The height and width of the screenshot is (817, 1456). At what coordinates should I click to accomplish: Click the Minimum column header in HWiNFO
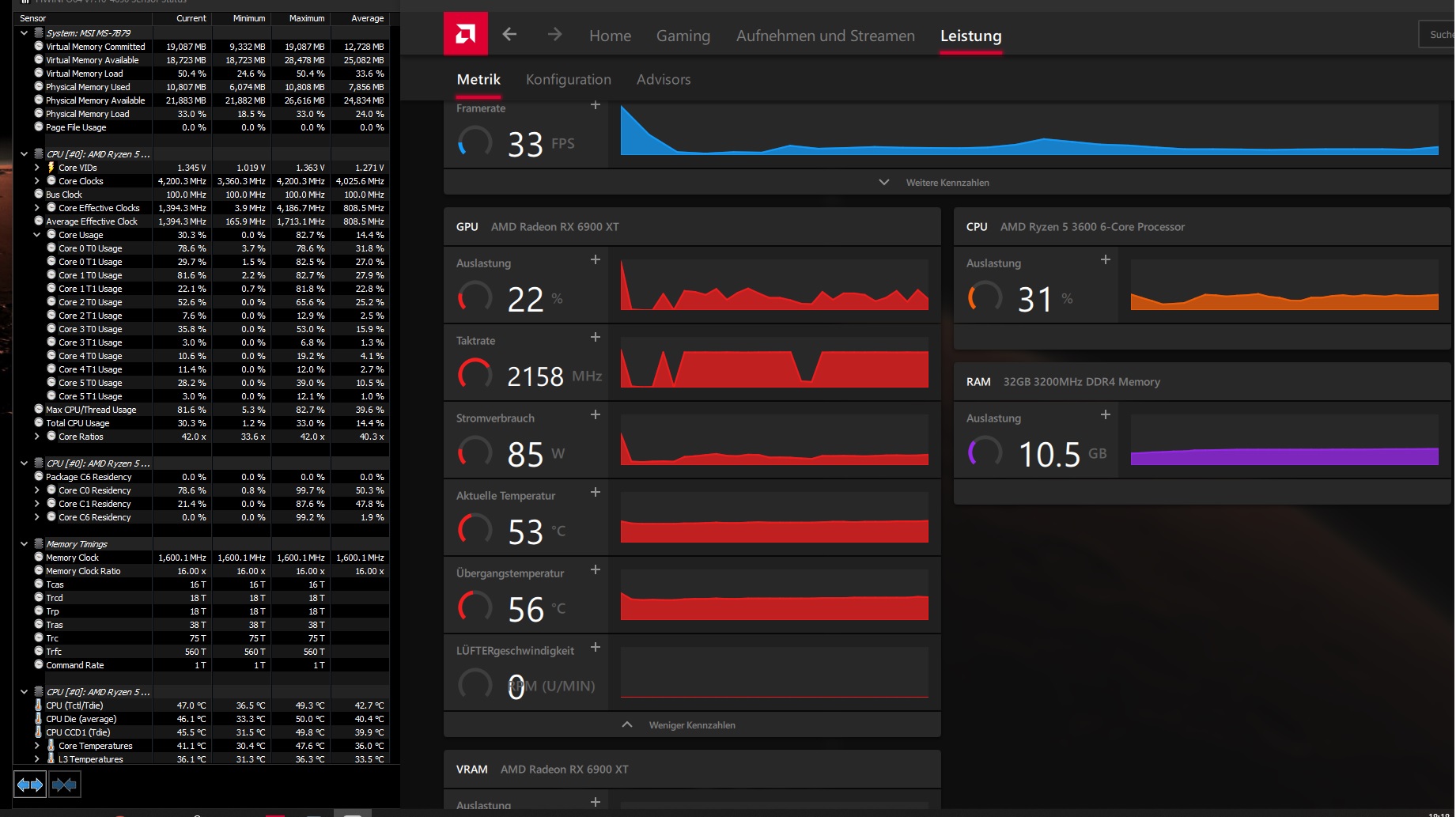pos(241,18)
